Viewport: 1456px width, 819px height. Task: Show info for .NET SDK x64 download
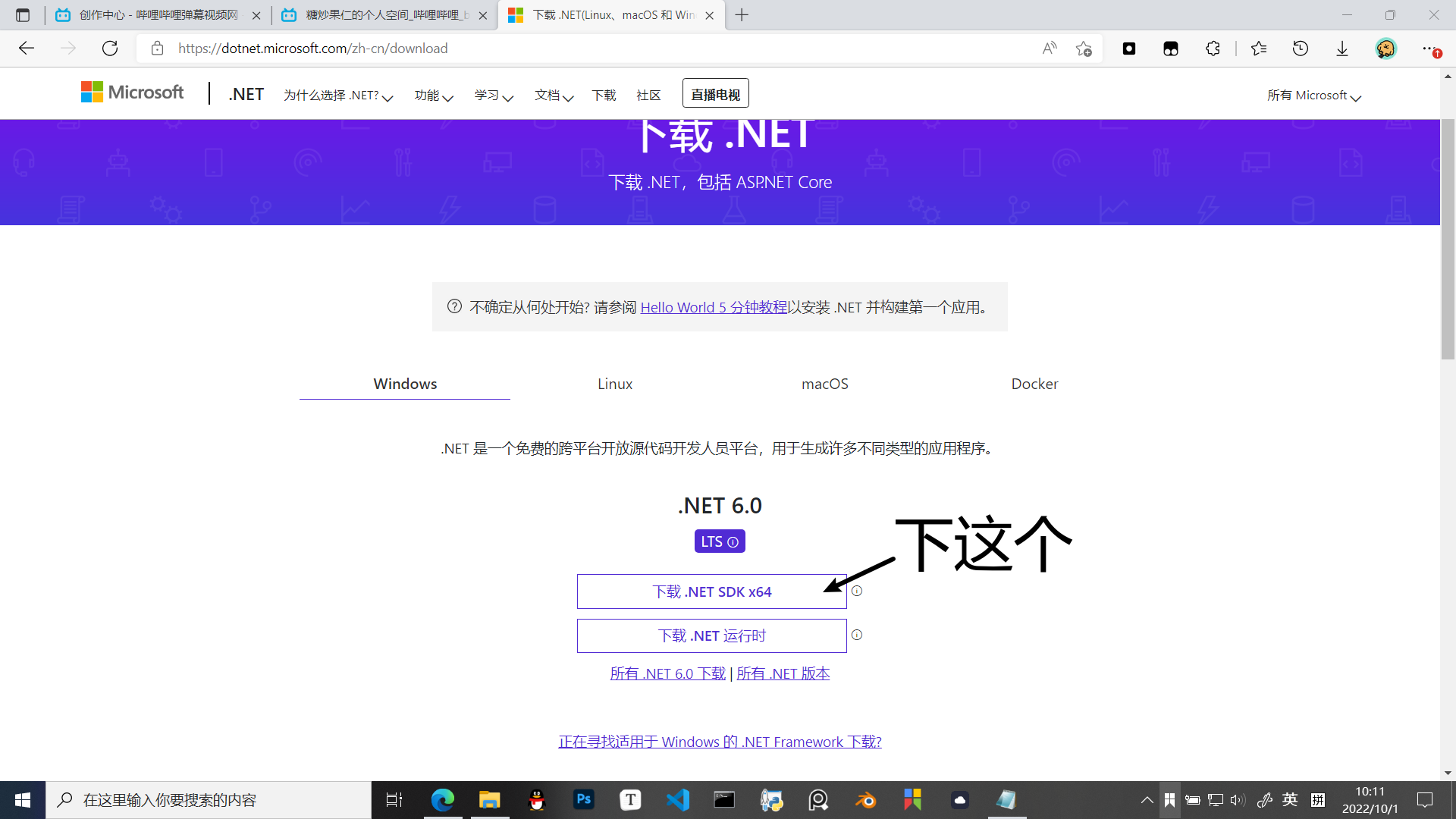point(857,591)
